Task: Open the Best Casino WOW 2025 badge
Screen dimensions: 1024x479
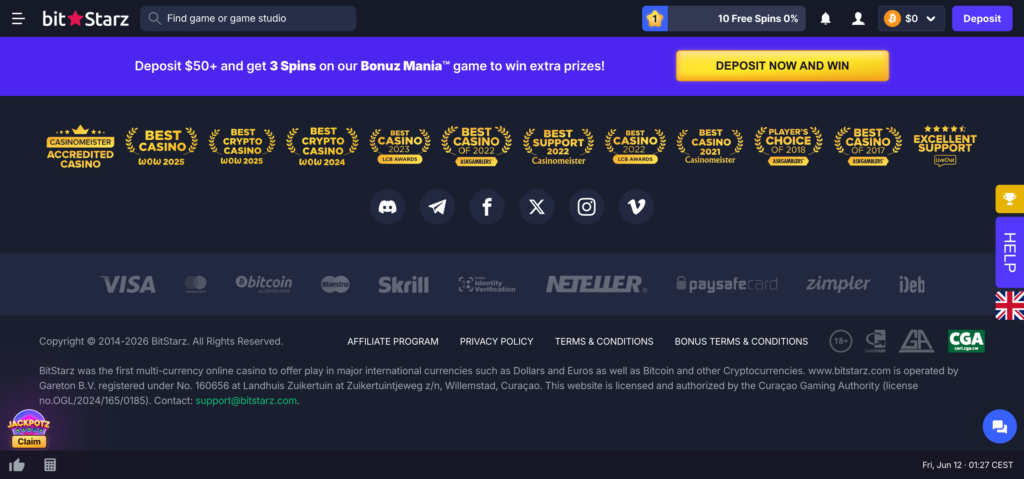Action: (161, 146)
